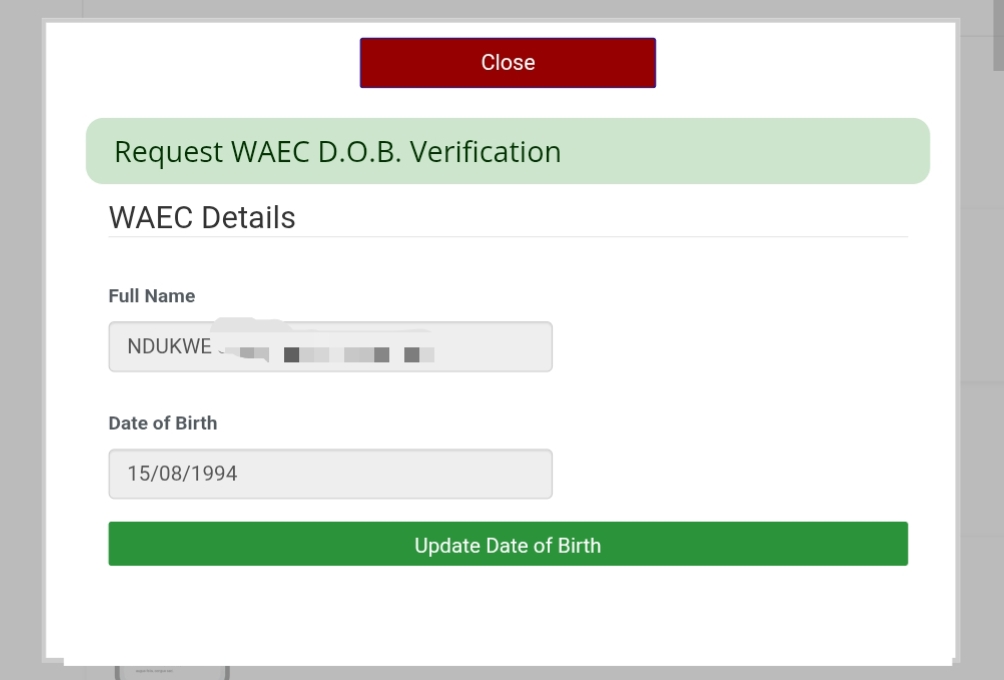Click the WAEC Details heading
The image size is (1004, 680).
coord(202,217)
